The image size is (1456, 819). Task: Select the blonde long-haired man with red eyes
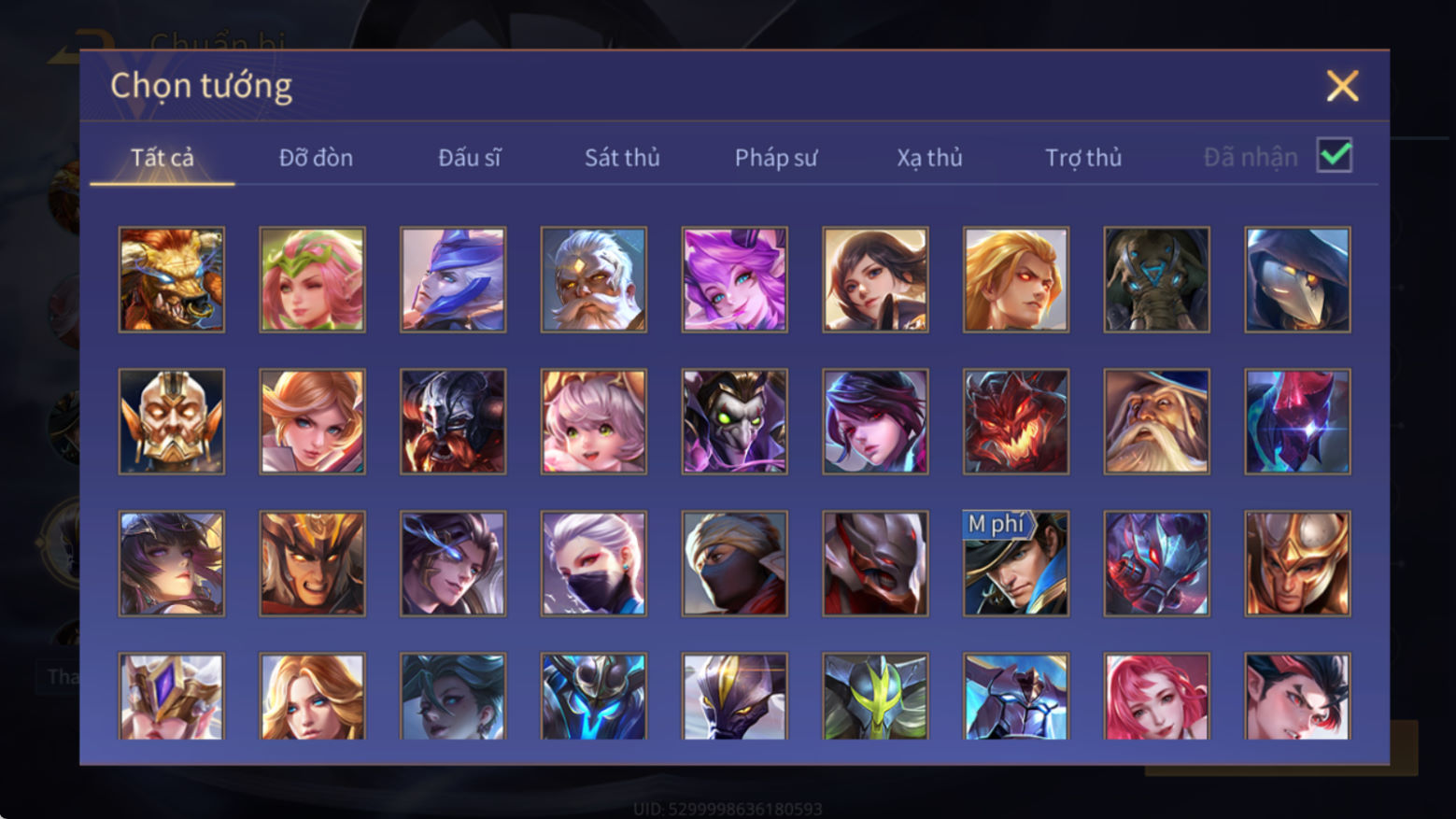[x=1016, y=279]
